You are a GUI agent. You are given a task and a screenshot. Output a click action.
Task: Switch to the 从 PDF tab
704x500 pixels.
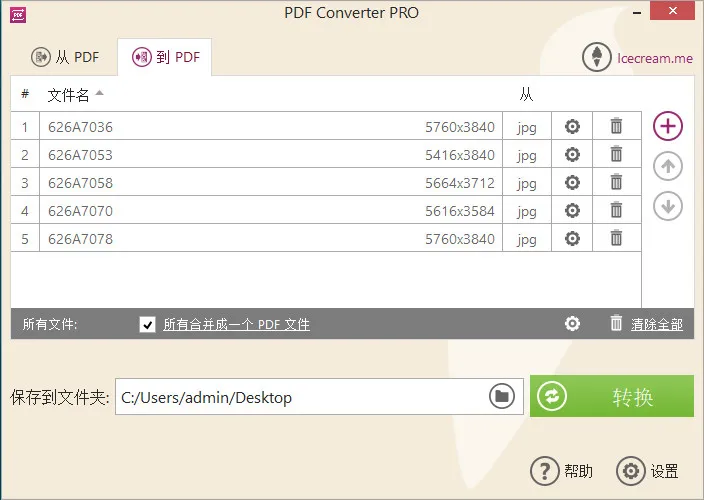(x=65, y=57)
